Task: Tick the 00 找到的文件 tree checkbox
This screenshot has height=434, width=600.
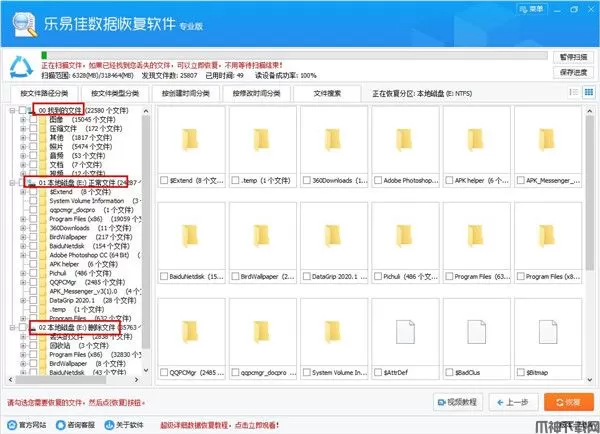Action: click(x=22, y=111)
